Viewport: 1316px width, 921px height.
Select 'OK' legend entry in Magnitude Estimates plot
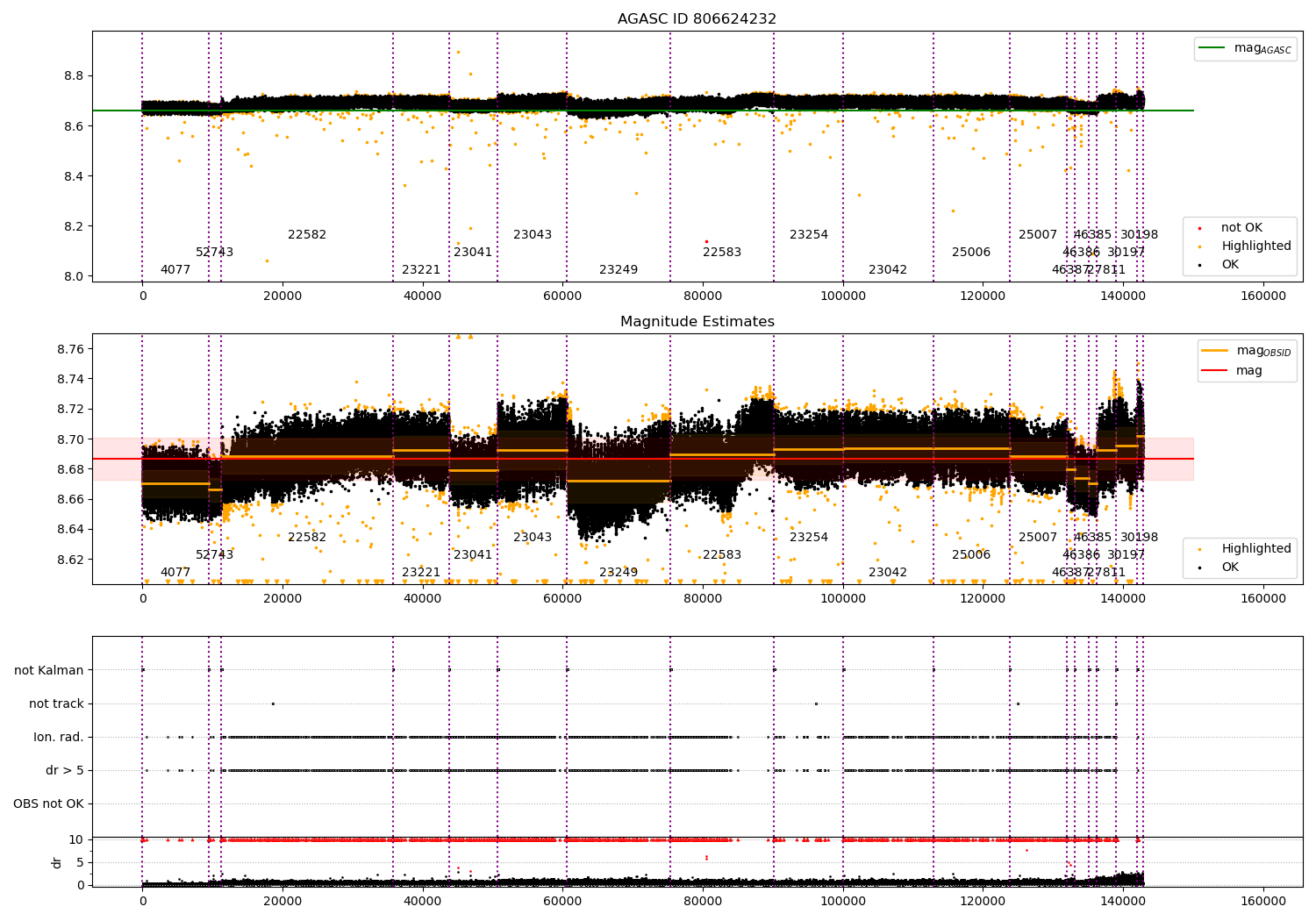point(1219,567)
